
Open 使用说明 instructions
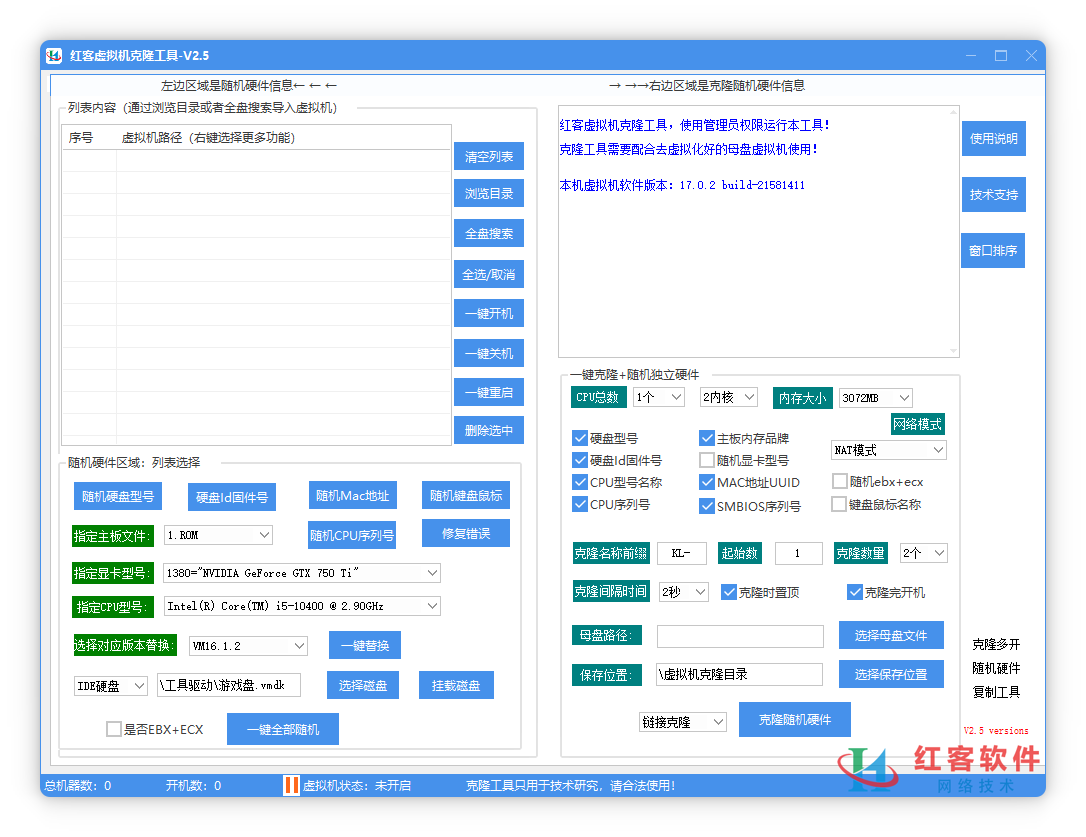coord(993,139)
